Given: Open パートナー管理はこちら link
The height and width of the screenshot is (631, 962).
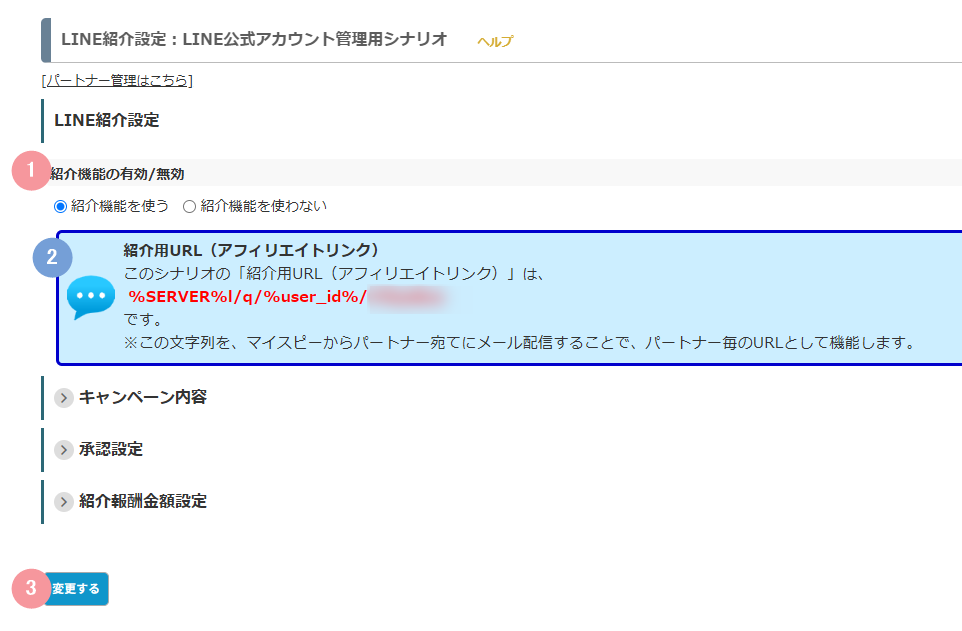Looking at the screenshot, I should click(x=117, y=80).
